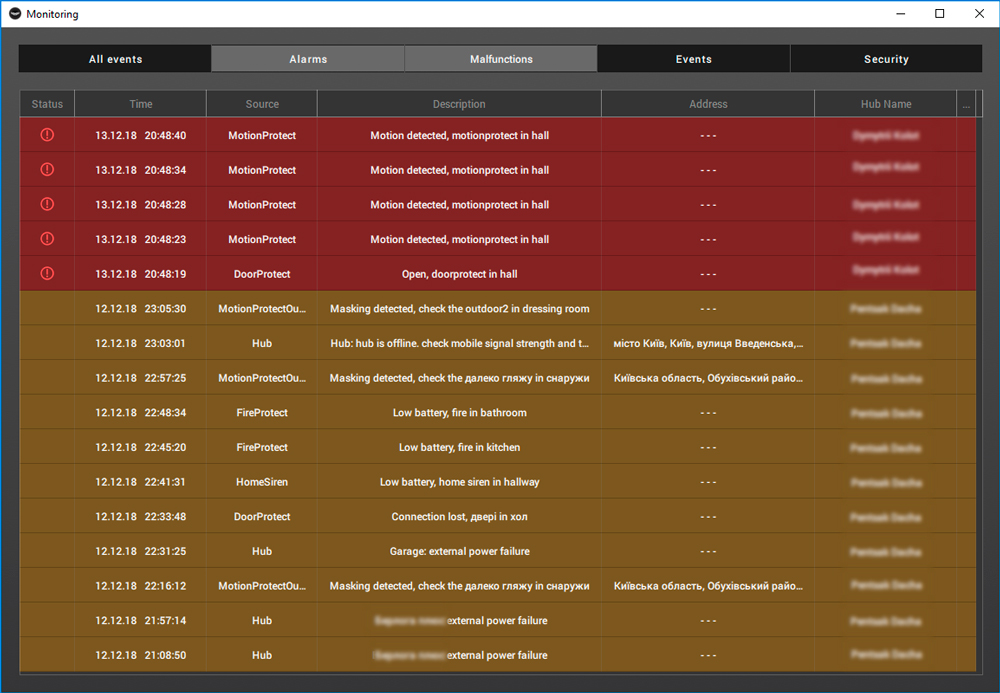Screen dimensions: 1000x693
Task: Select 'Connection lost, двері in хол' row
Action: click(497, 516)
